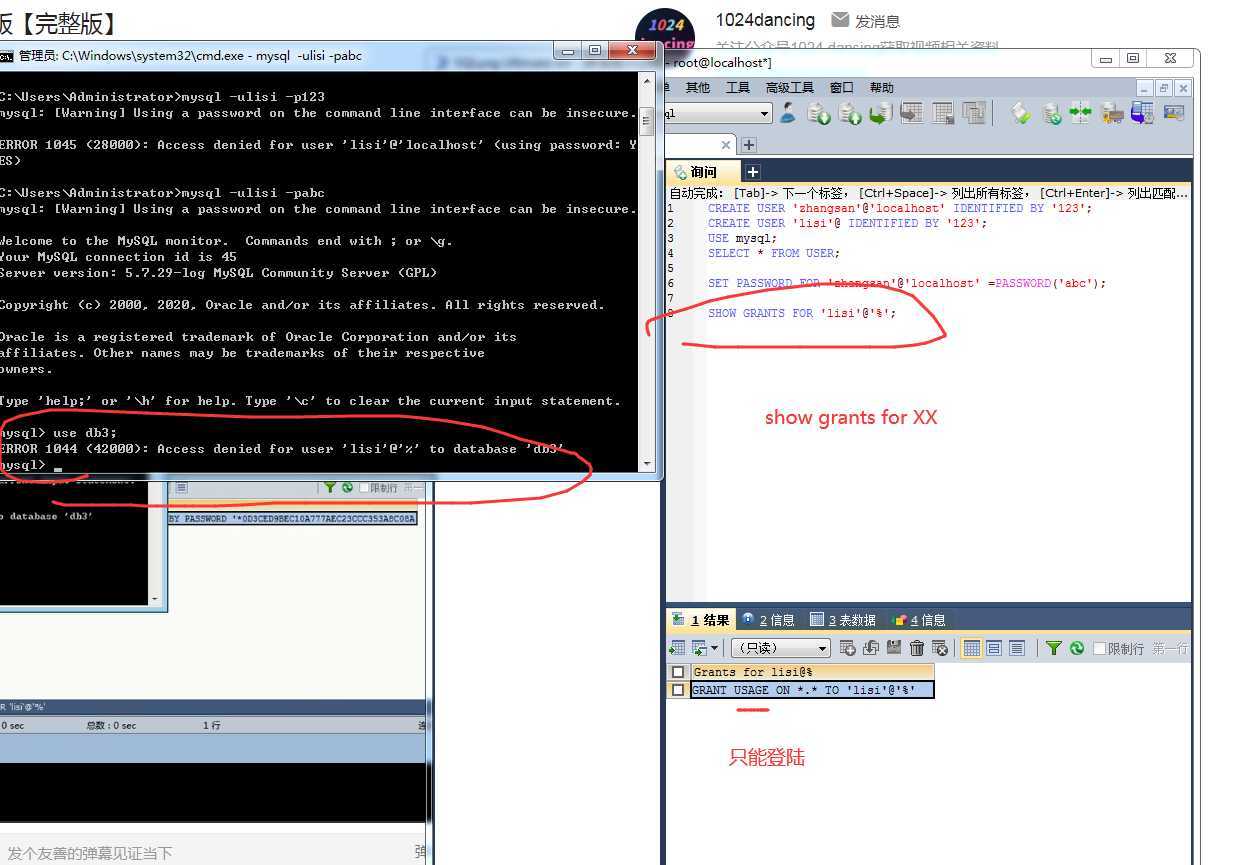
Task: Click the green refresh icon in right result toolbar
Action: click(x=1076, y=648)
